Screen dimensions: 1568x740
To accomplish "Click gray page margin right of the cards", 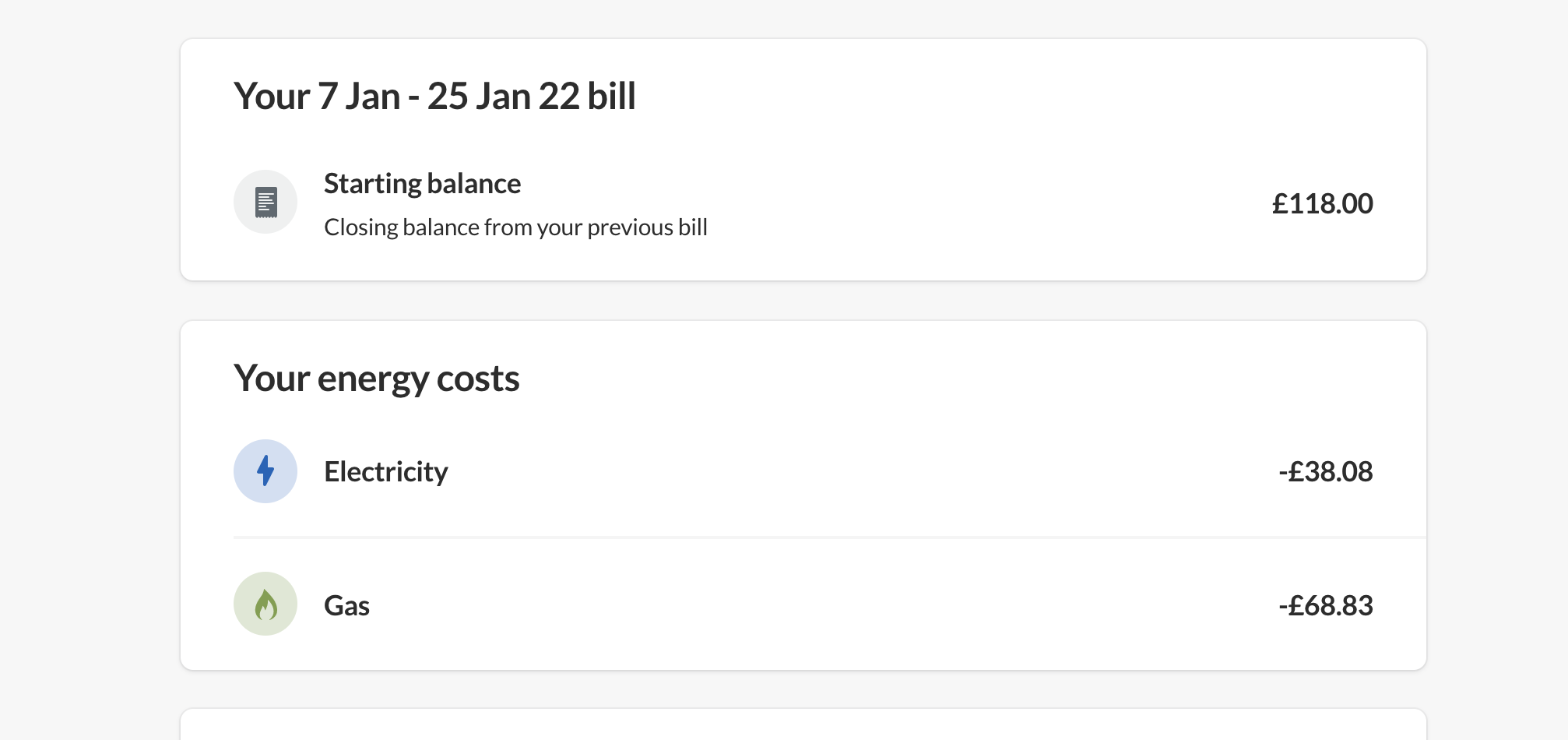I will pos(1496,370).
